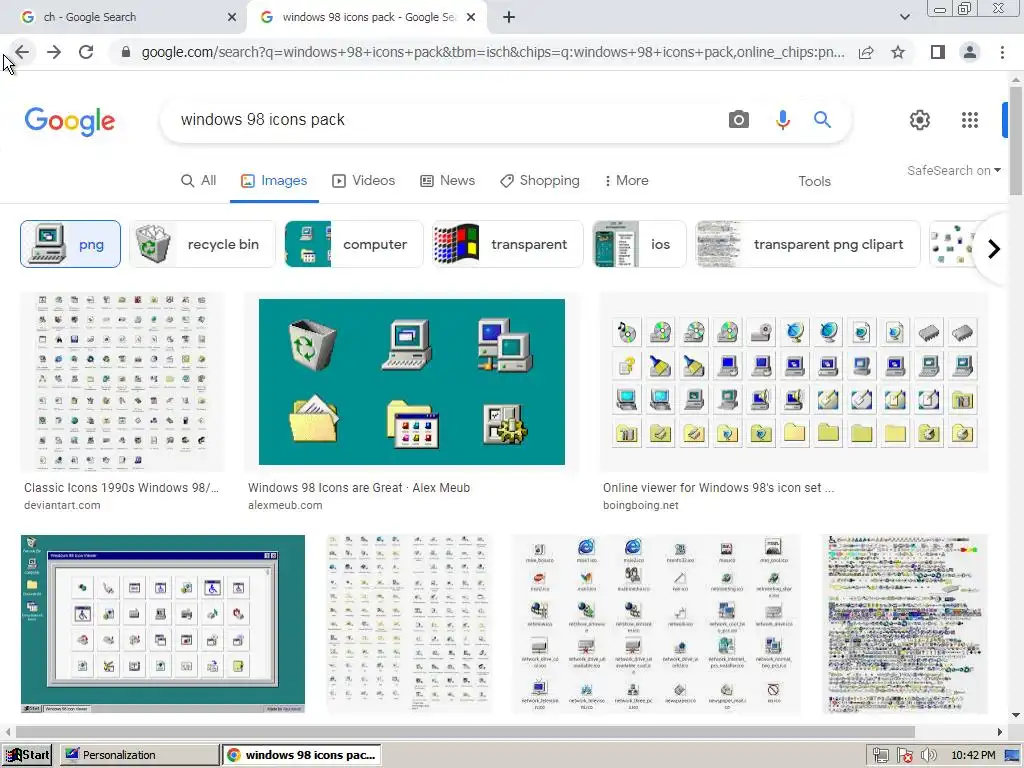Click the vertical scrollbar thumb
Image resolution: width=1024 pixels, height=768 pixels.
(1016, 140)
